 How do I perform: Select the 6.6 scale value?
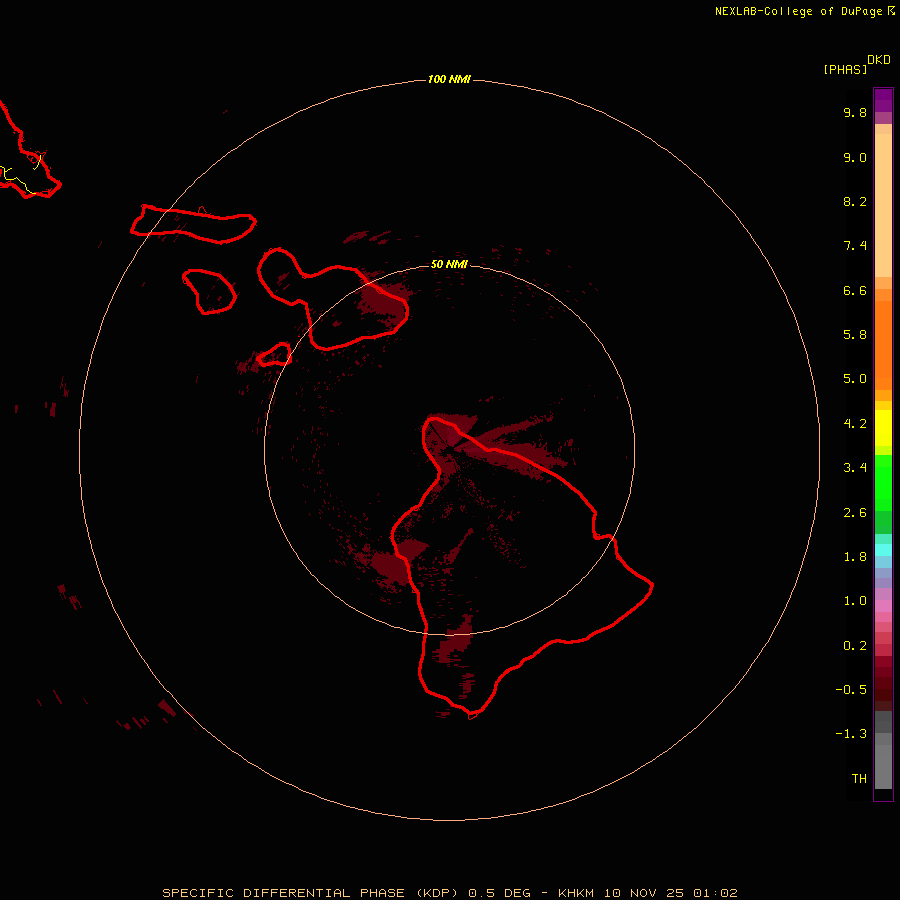(855, 290)
